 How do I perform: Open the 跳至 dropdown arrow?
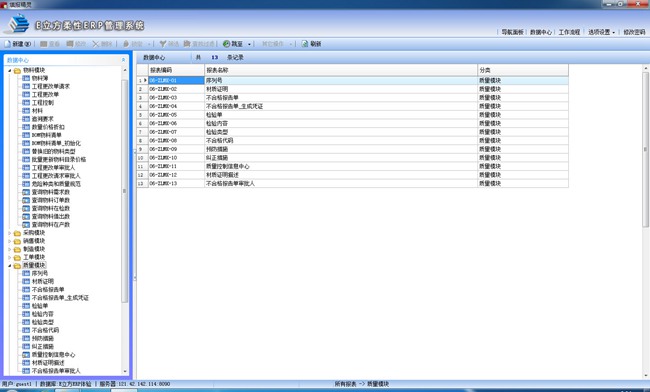point(249,44)
